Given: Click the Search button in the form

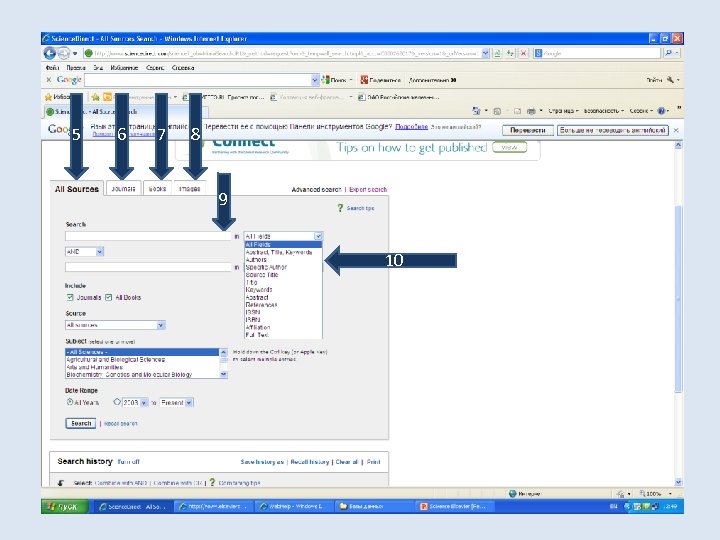Looking at the screenshot, I should [81, 423].
